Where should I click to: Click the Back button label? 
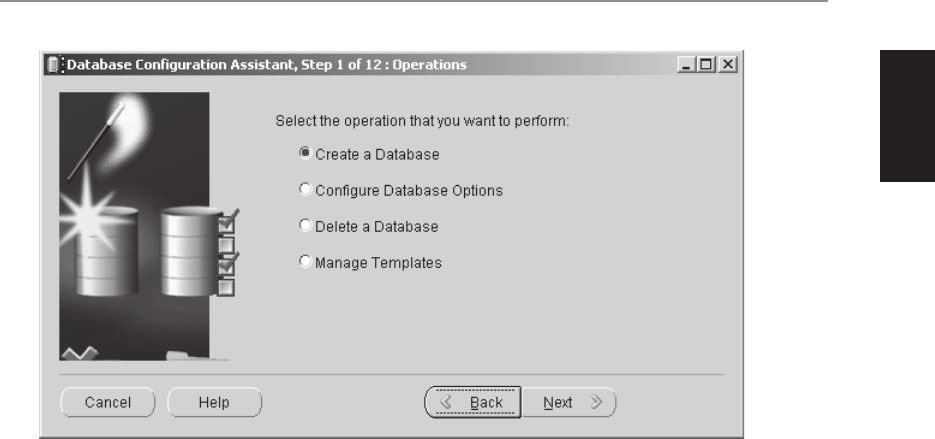point(486,403)
